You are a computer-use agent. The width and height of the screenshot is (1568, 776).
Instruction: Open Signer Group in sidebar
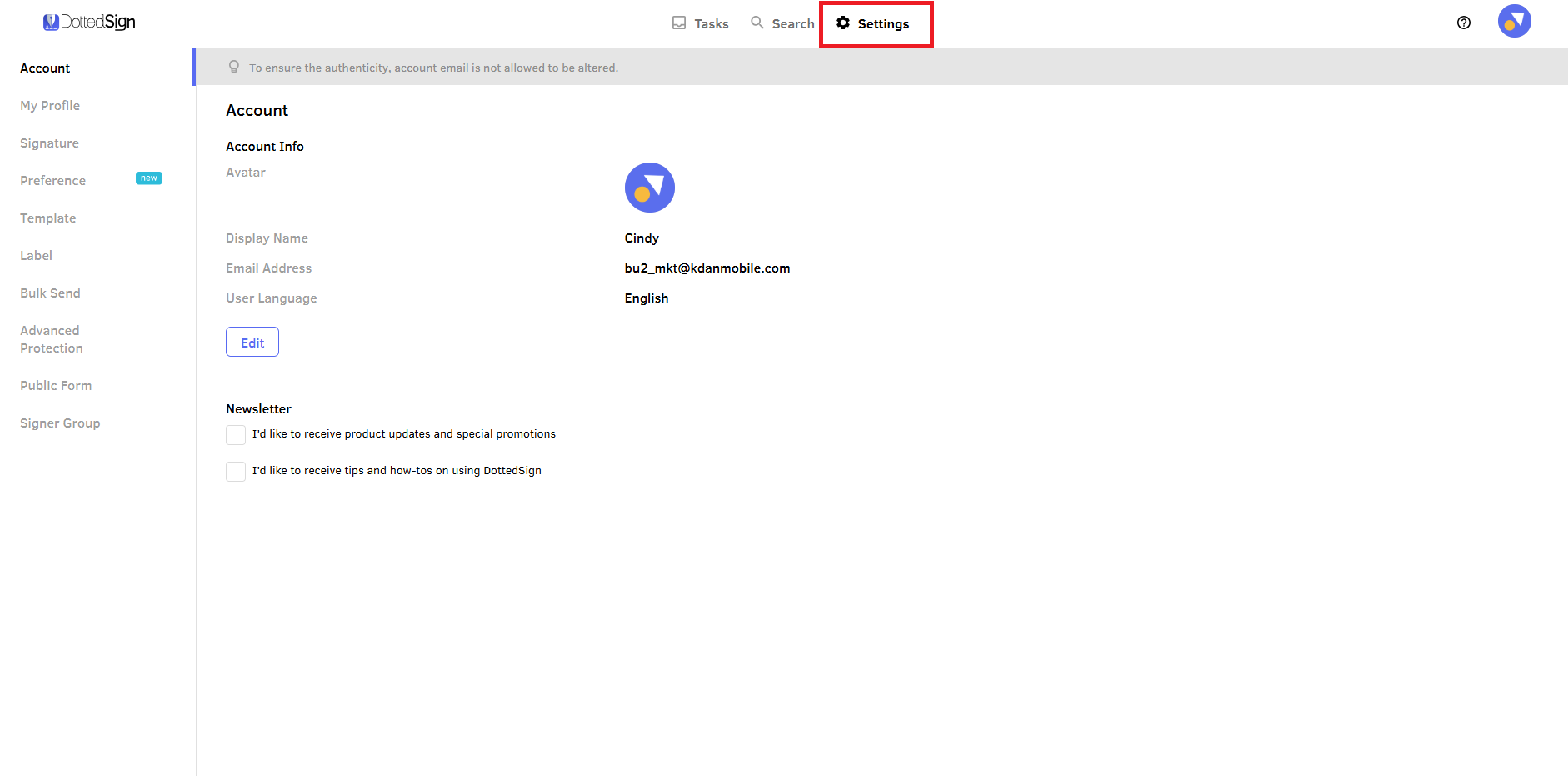tap(60, 423)
